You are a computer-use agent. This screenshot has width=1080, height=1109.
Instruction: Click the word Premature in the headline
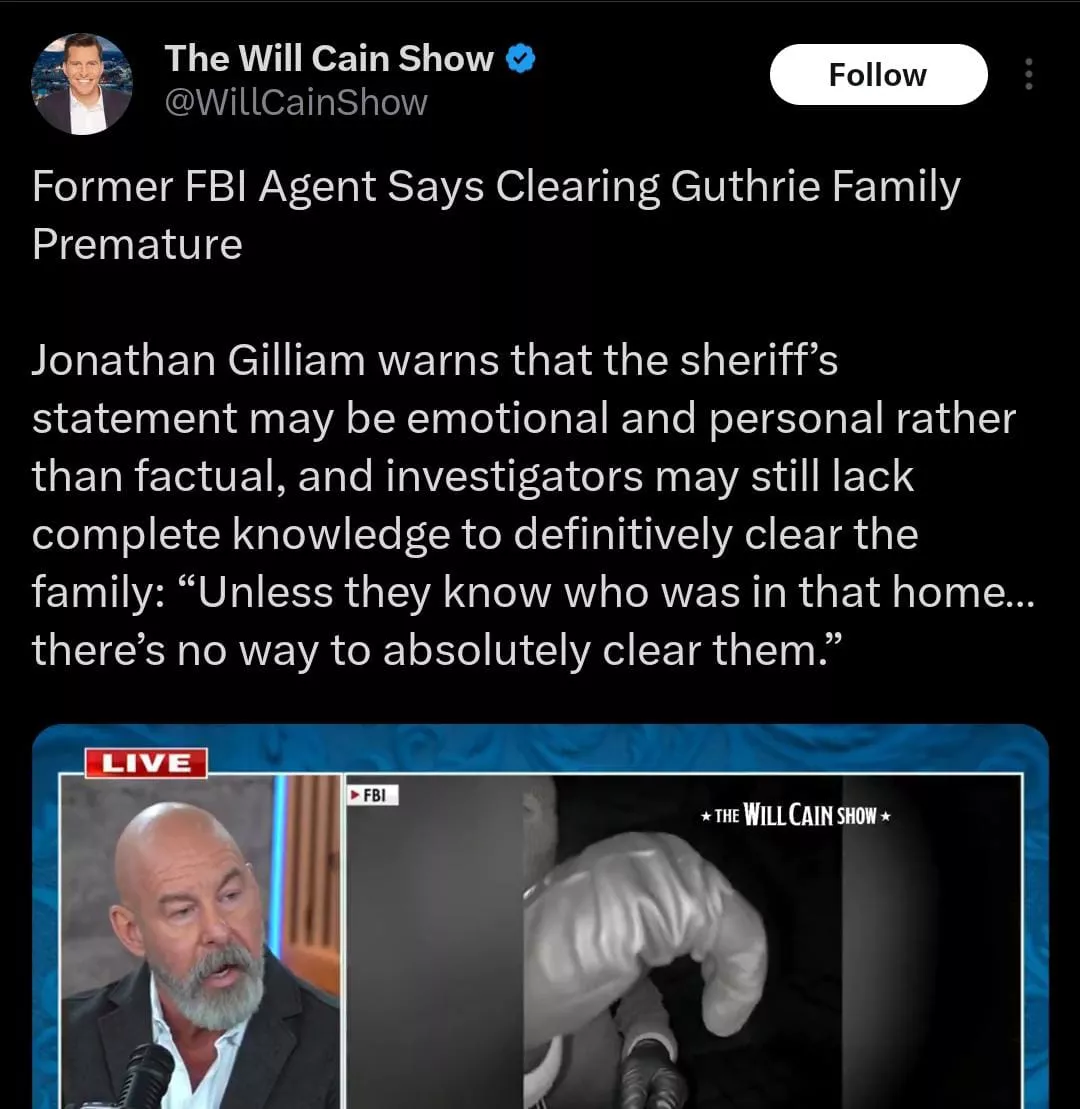(x=137, y=245)
